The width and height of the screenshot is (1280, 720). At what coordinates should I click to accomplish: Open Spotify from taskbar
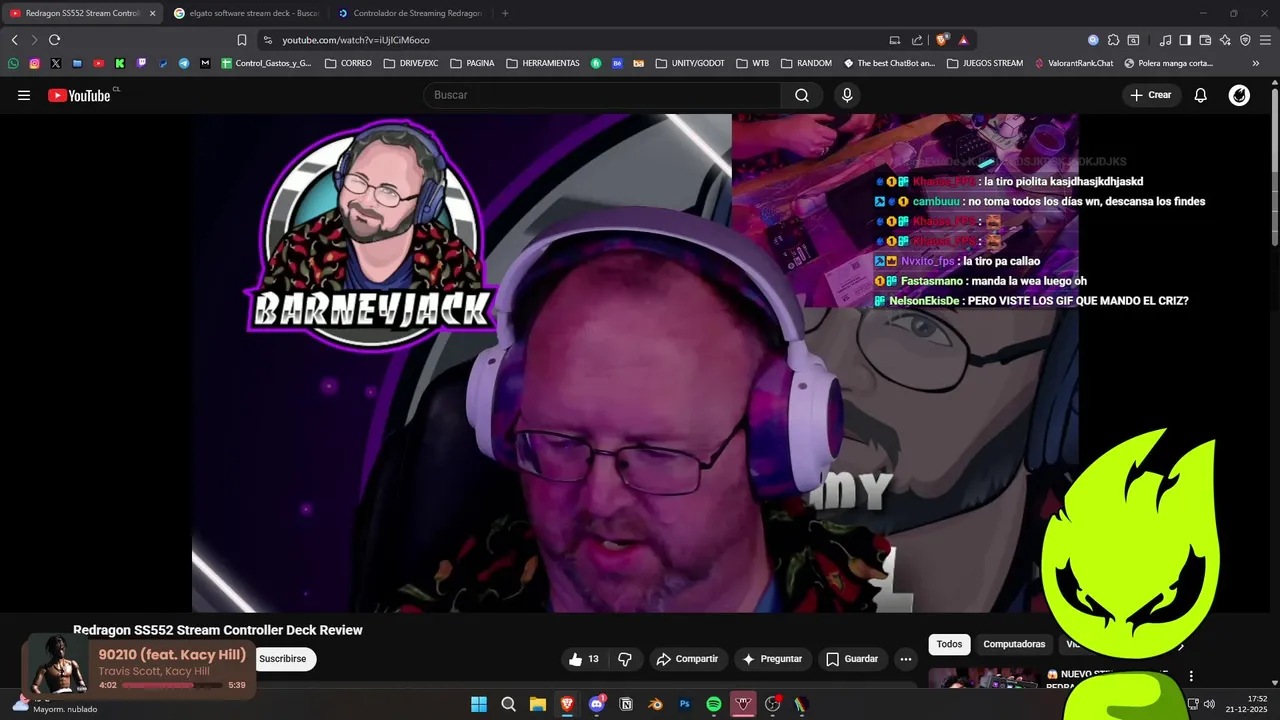tap(714, 704)
